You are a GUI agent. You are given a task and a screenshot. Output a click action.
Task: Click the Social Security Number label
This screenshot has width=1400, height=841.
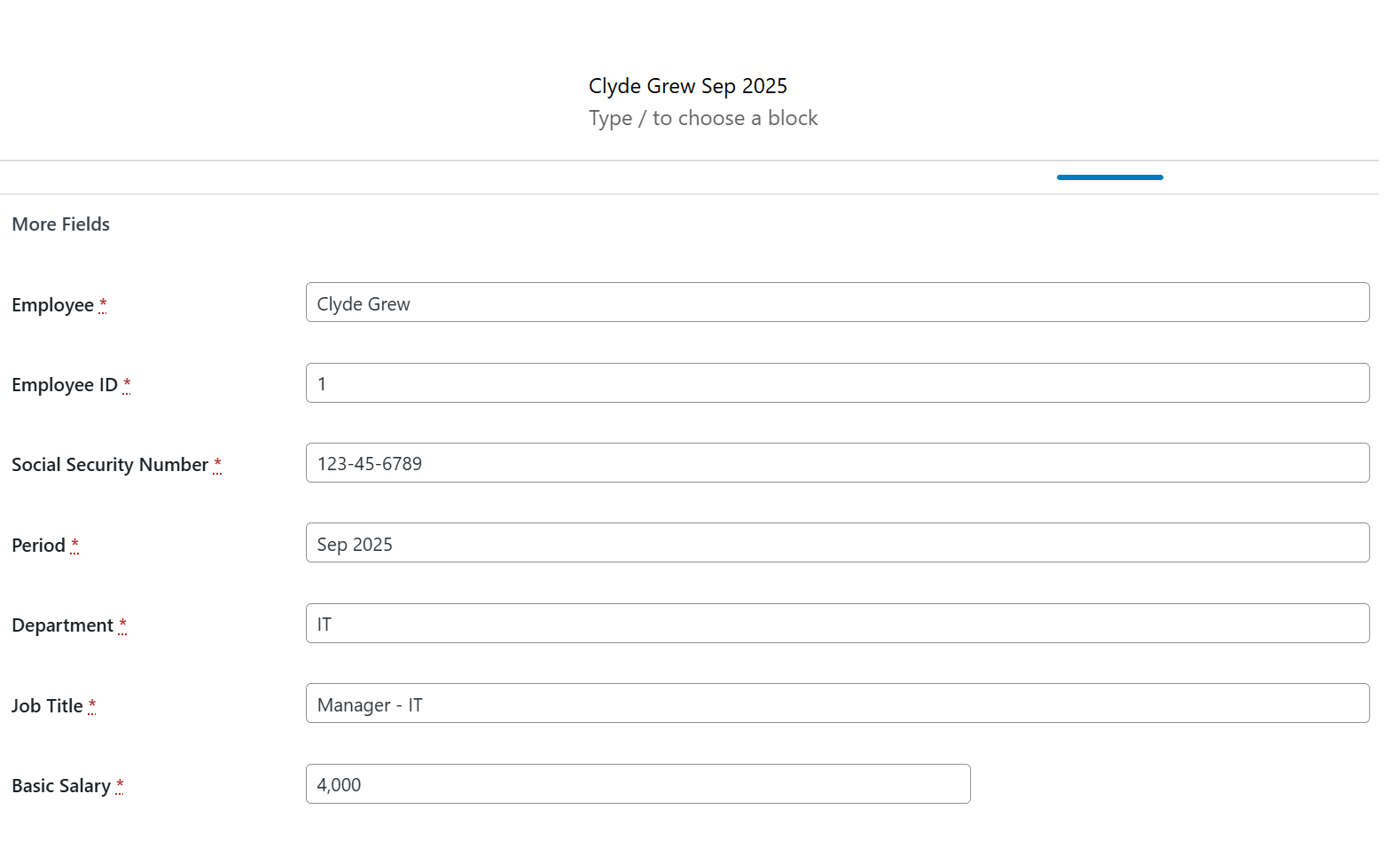tap(110, 465)
